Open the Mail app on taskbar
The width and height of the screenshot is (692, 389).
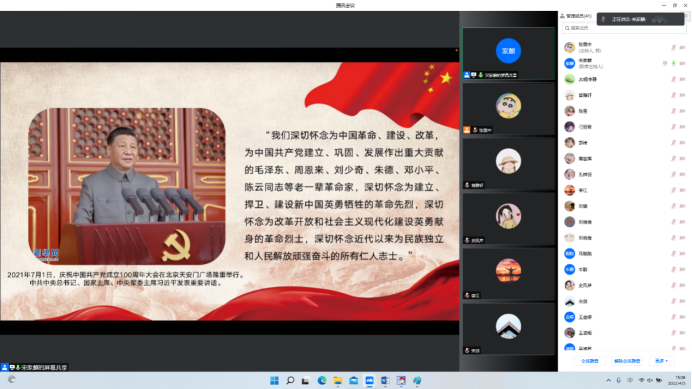[x=354, y=381]
